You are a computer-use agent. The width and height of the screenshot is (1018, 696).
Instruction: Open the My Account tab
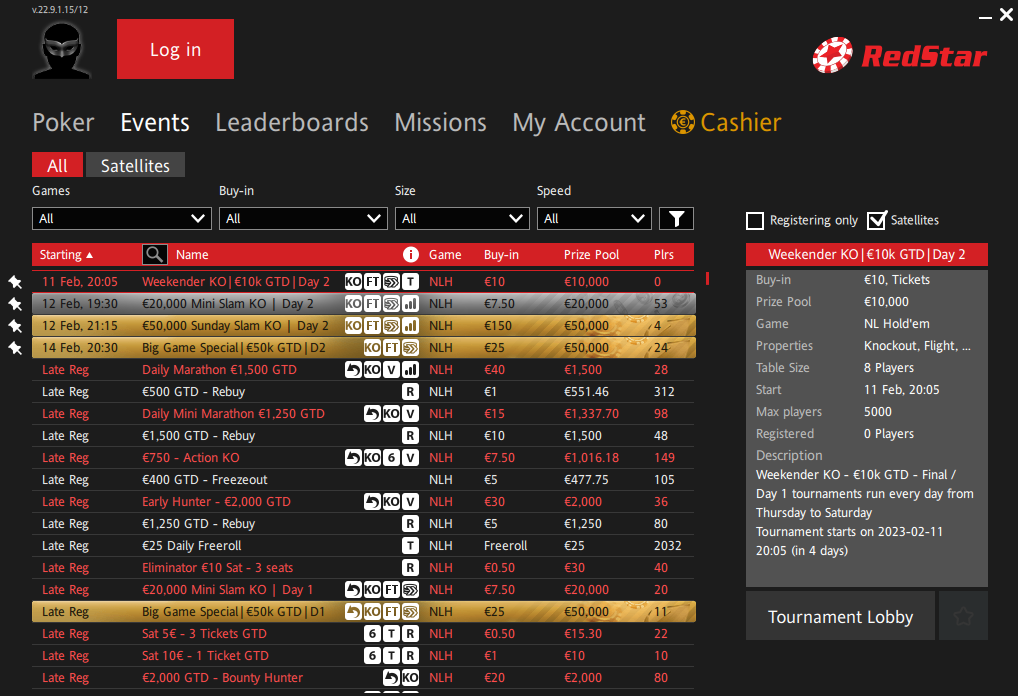coord(579,123)
